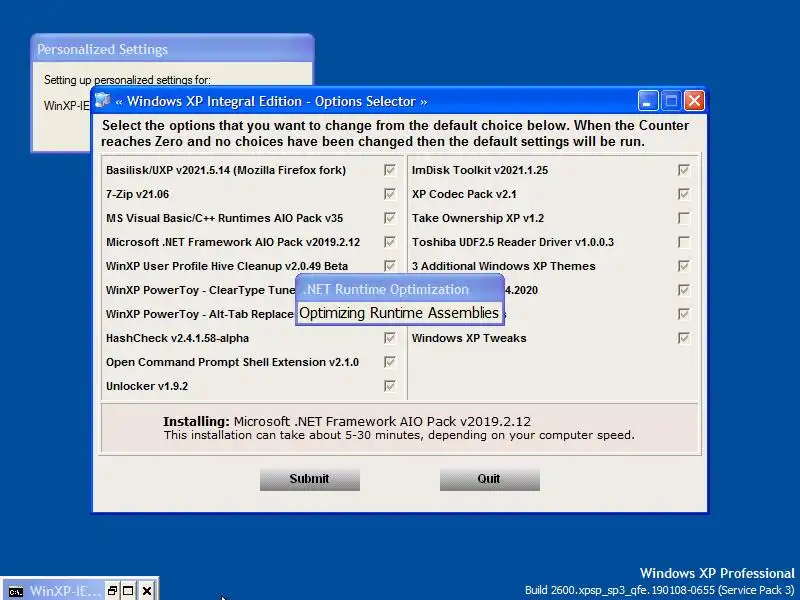
Task: Minimize the Options Selector window
Action: point(648,101)
